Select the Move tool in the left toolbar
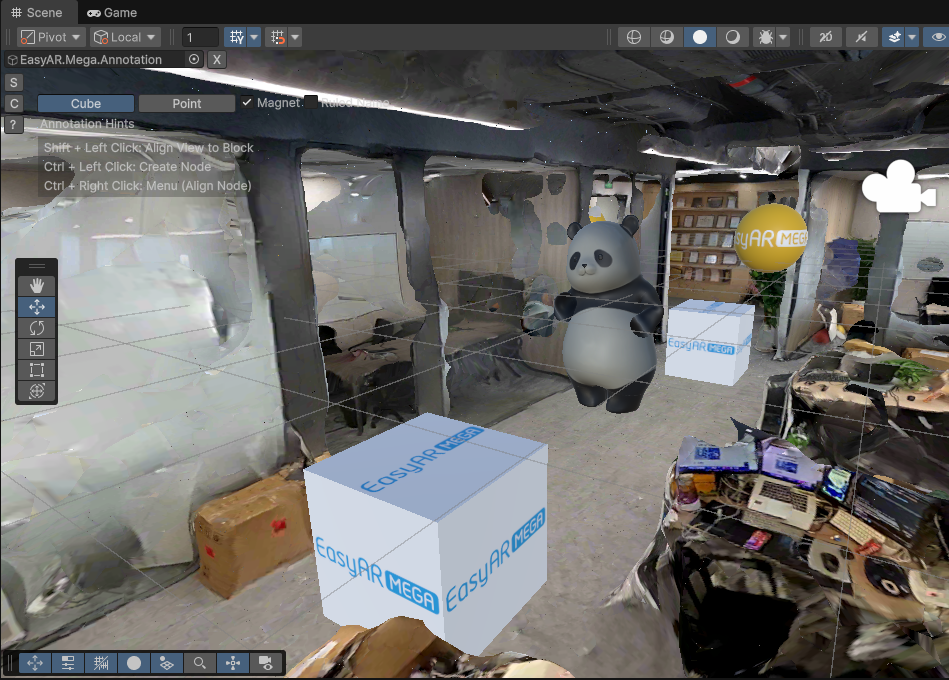Viewport: 949px width, 680px height. coord(36,306)
